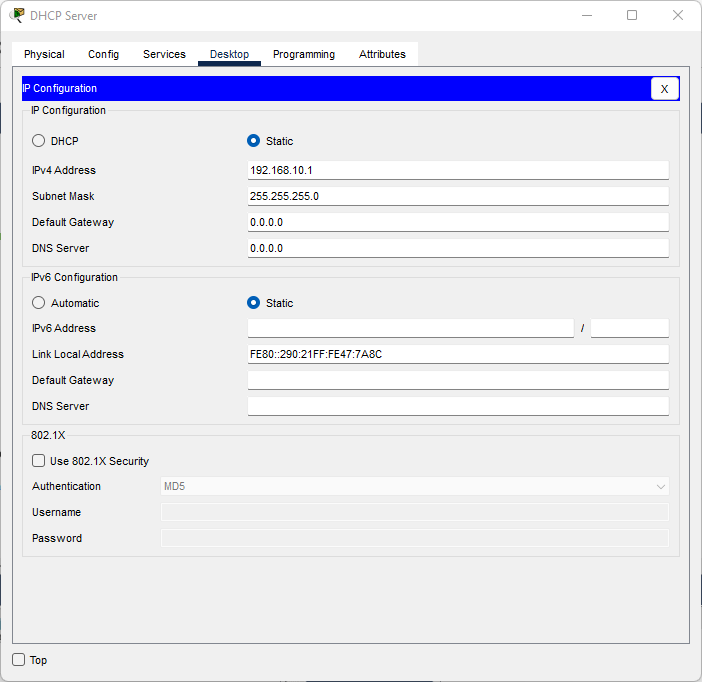Switch to the Attributes tab
The width and height of the screenshot is (702, 682).
click(x=382, y=54)
